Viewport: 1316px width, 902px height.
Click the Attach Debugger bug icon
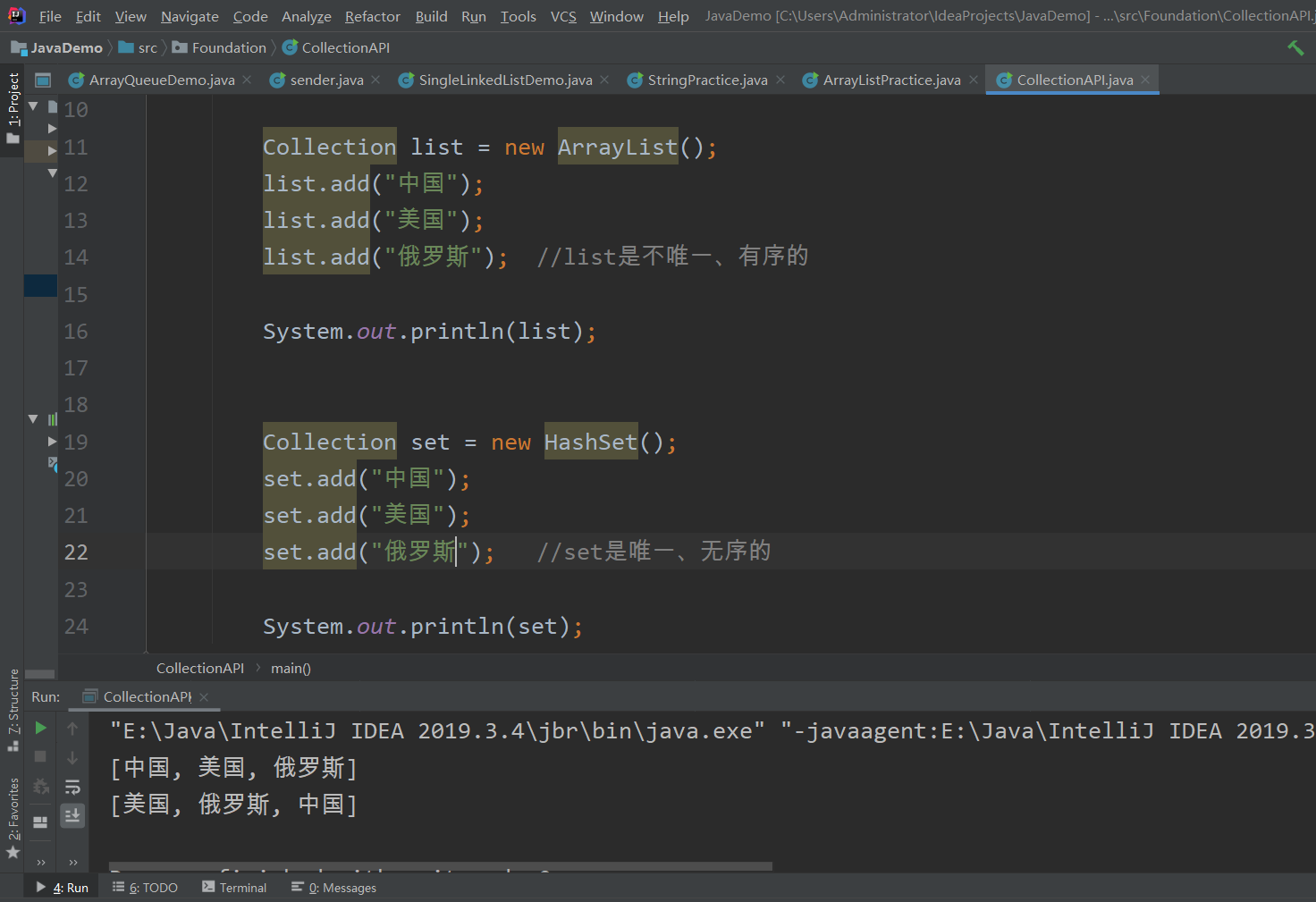click(x=40, y=787)
